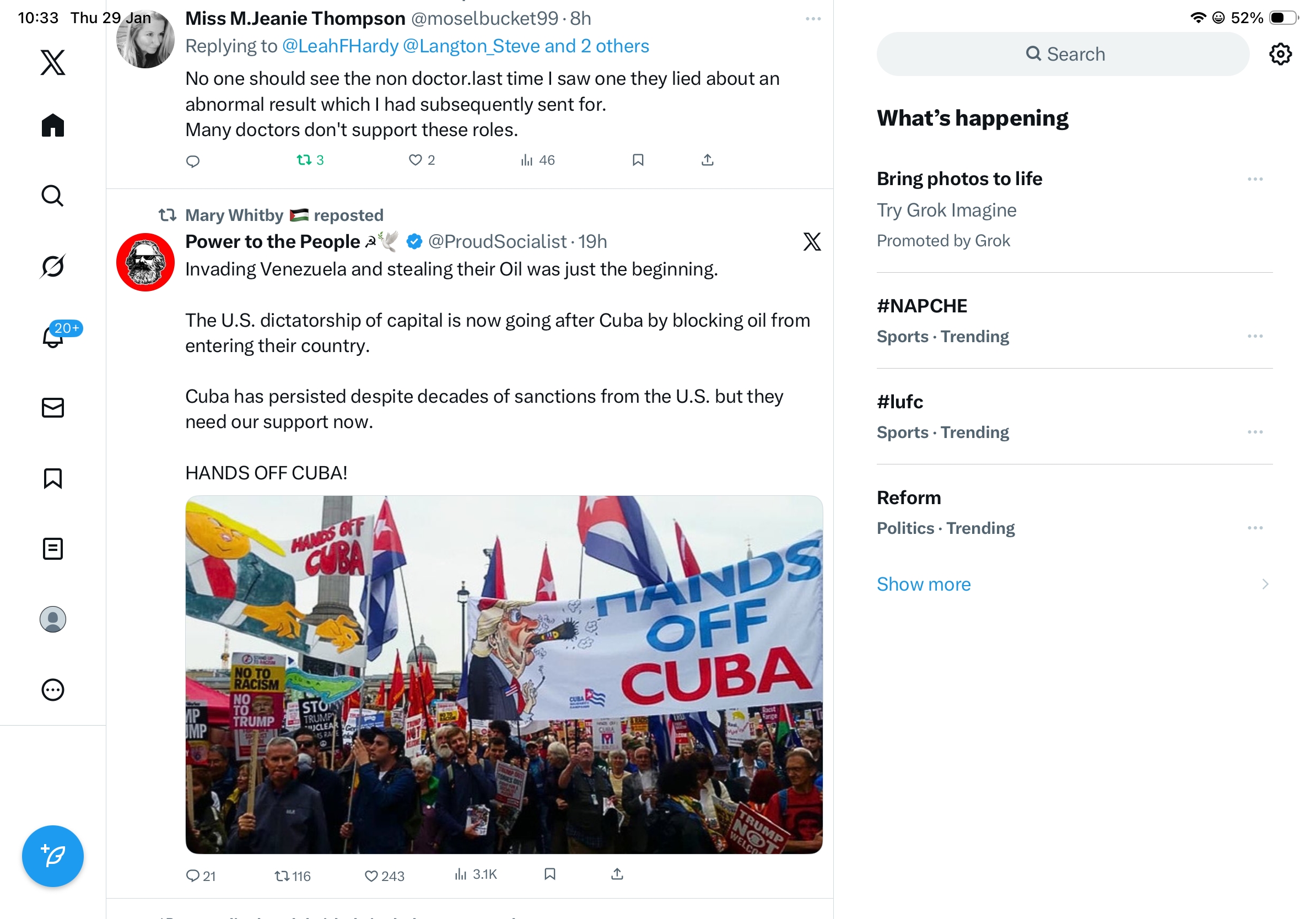Like the Power to the People post
The width and height of the screenshot is (1316, 919).
tap(384, 875)
